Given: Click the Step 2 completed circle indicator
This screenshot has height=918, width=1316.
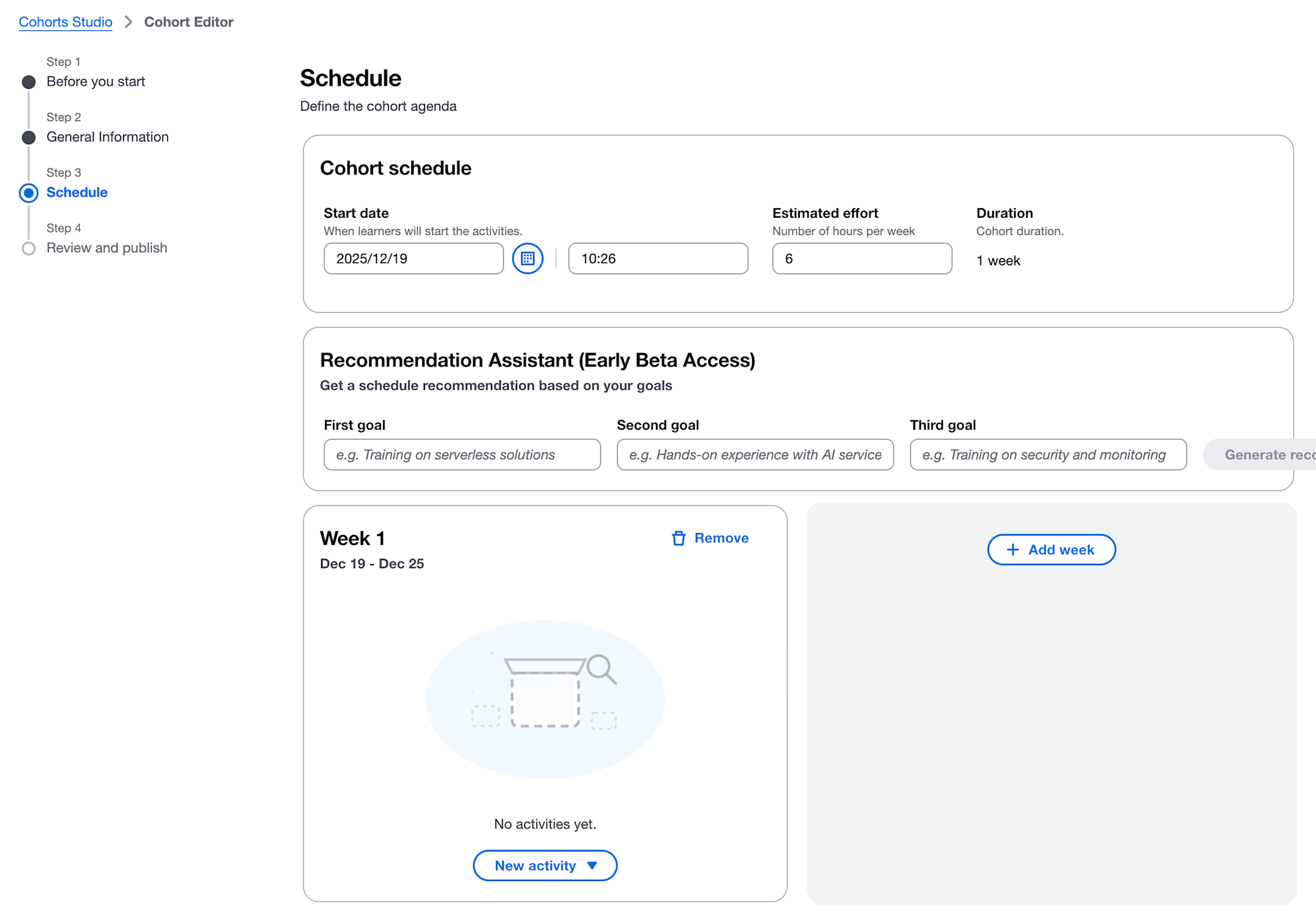Looking at the screenshot, I should pos(29,138).
